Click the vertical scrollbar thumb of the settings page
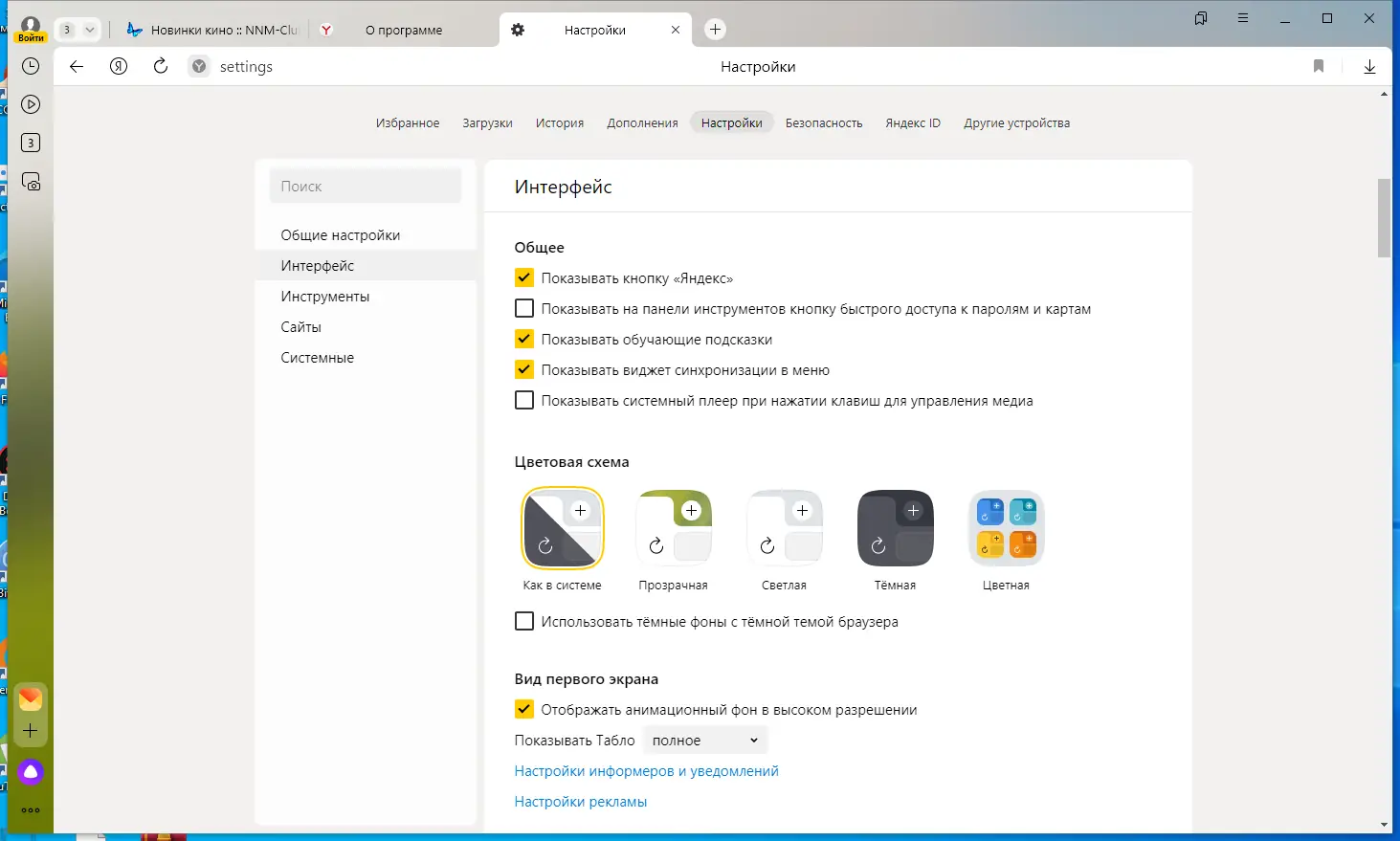The height and width of the screenshot is (841, 1400). [1385, 218]
